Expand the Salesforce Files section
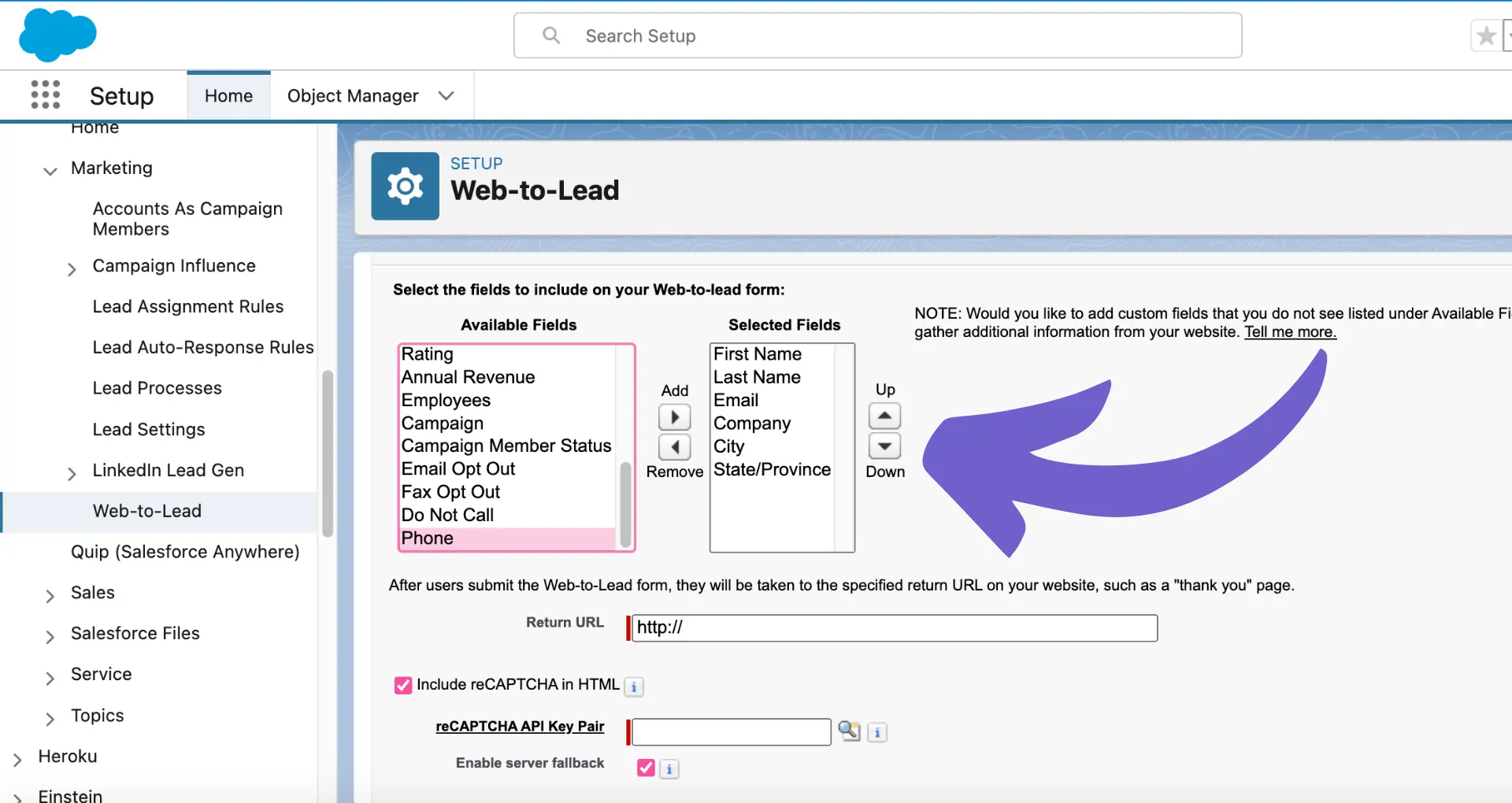Viewport: 1512px width, 803px height. [50, 637]
